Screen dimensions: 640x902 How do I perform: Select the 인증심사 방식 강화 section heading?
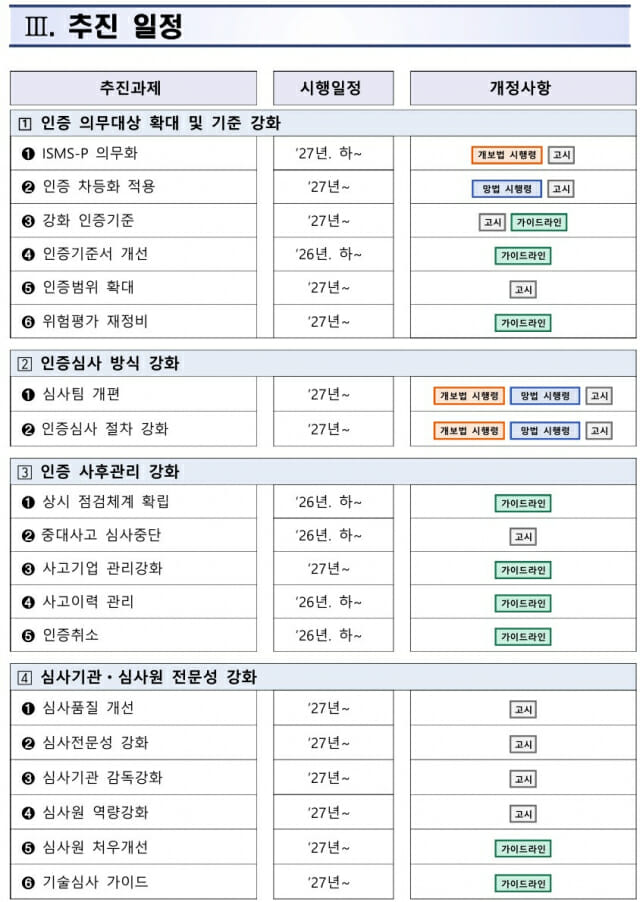(110, 363)
